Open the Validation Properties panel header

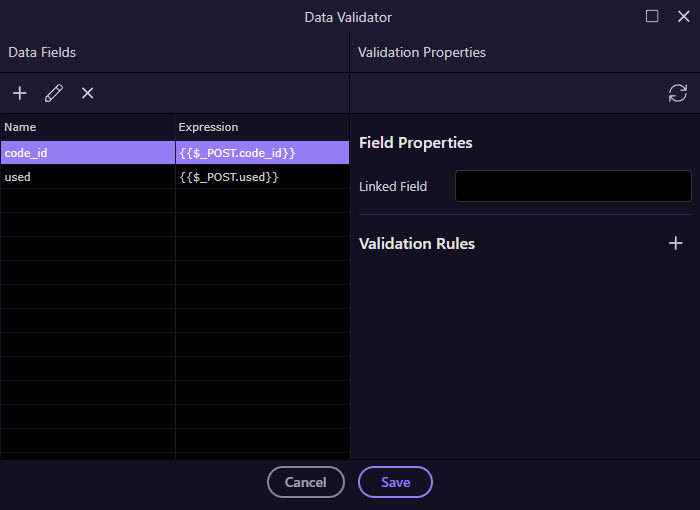[421, 52]
